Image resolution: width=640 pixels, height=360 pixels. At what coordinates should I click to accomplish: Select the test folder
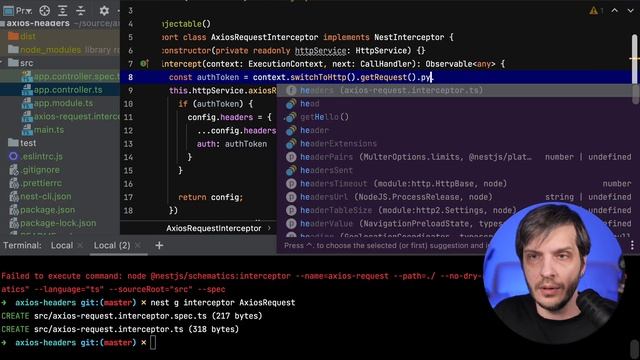pos(28,143)
